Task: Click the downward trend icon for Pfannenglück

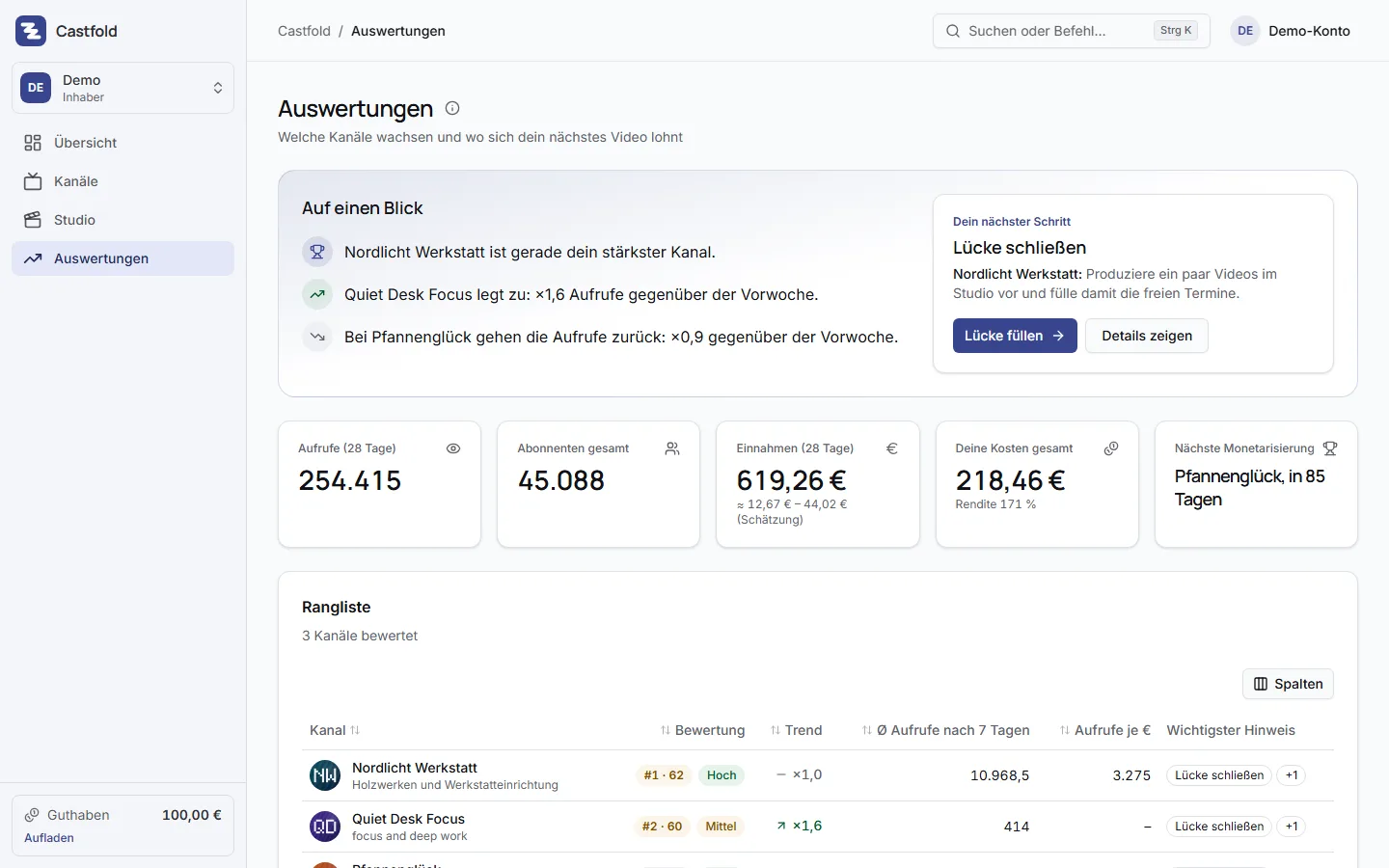Action: click(x=317, y=337)
